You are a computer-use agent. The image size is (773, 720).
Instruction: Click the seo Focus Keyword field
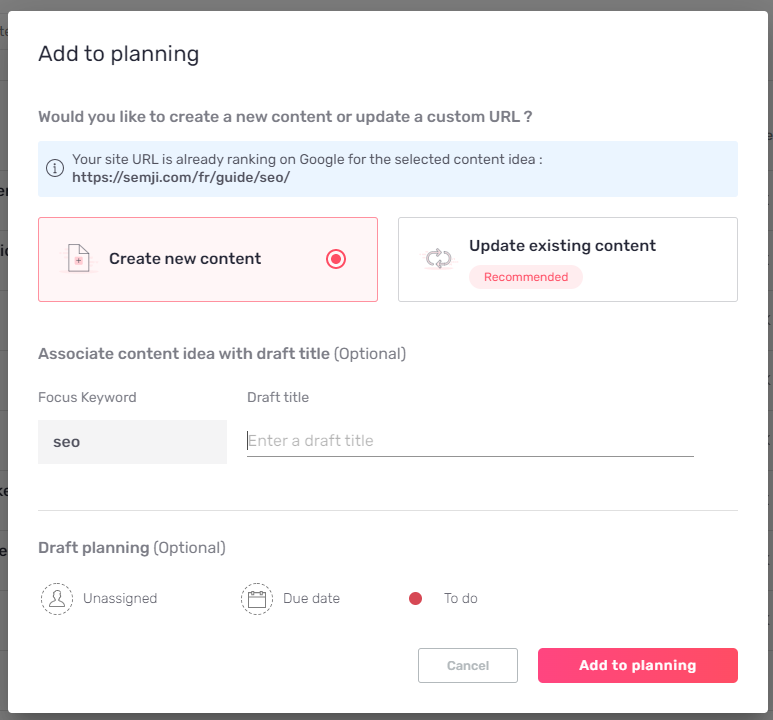coord(133,442)
